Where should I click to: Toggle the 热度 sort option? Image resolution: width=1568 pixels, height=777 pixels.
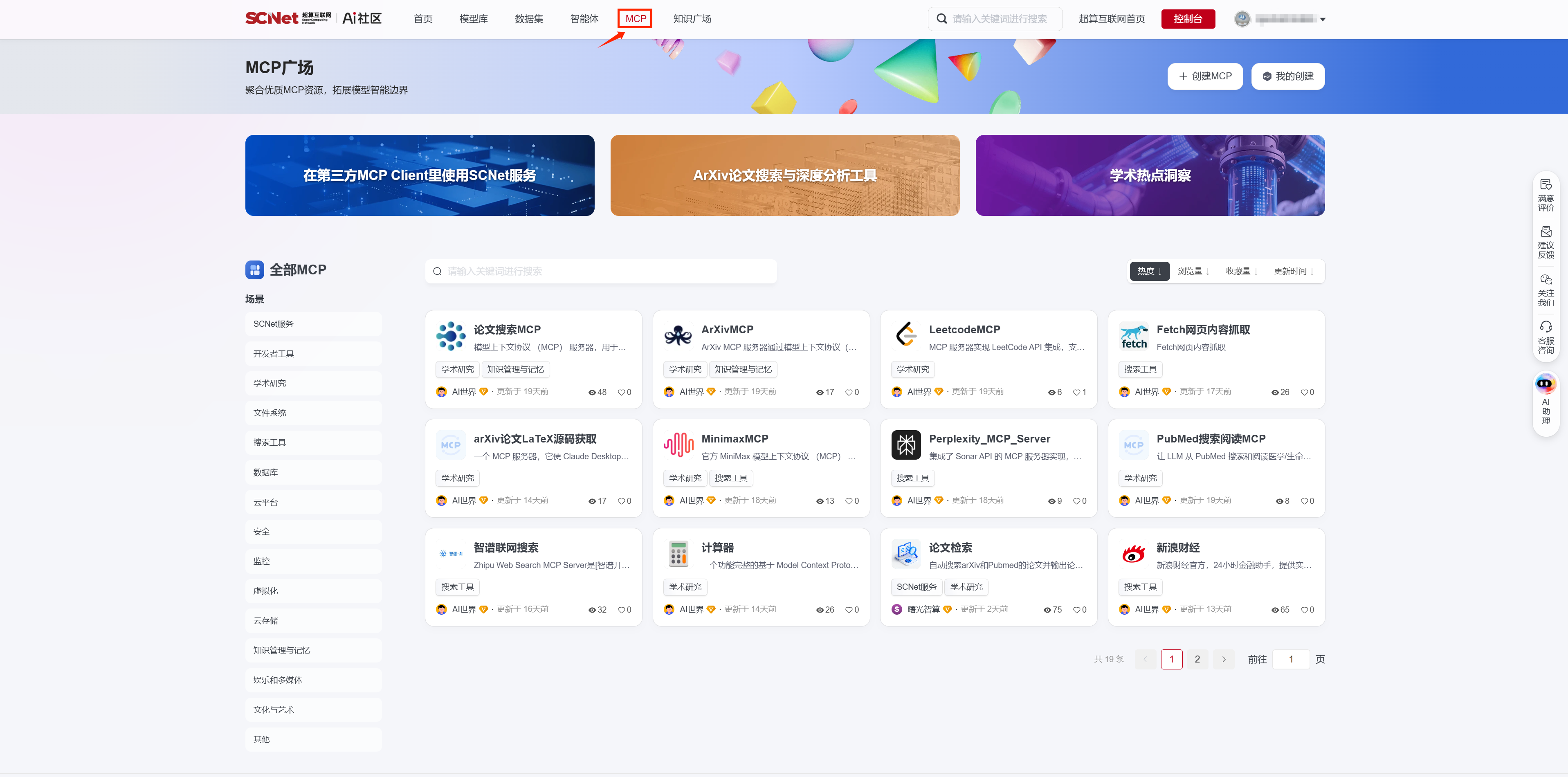pos(1149,272)
